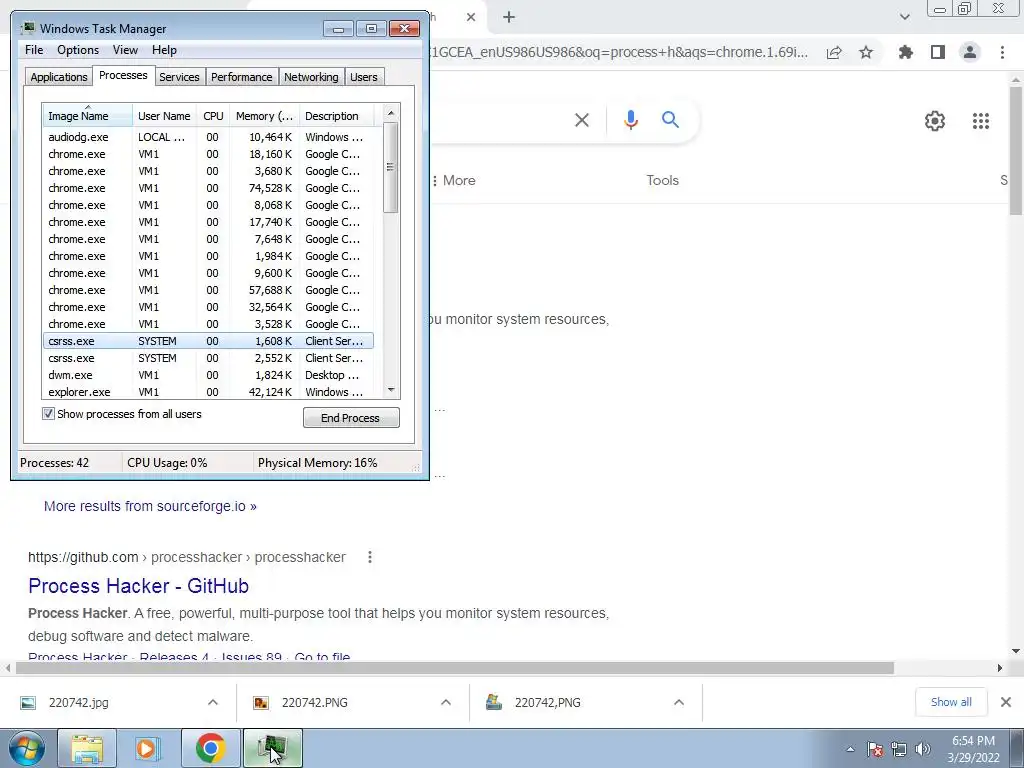Switch to Networking tab
This screenshot has width=1024, height=768.
[x=311, y=77]
